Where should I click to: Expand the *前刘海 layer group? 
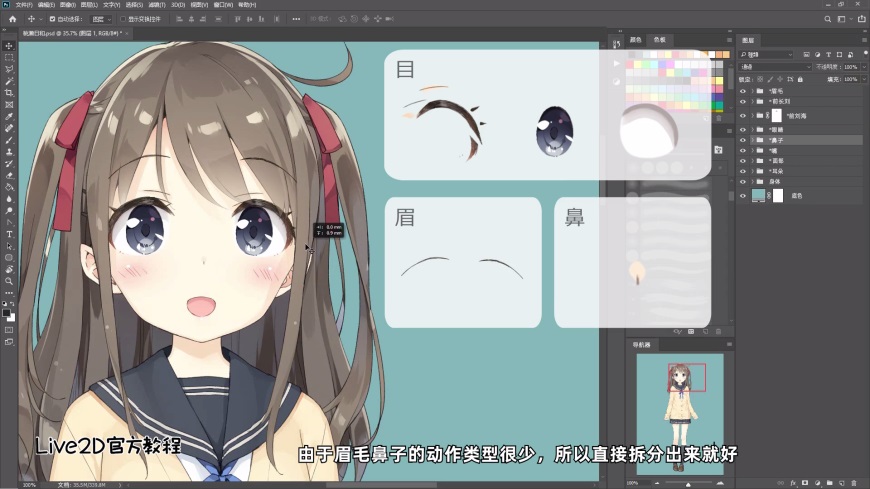(752, 115)
